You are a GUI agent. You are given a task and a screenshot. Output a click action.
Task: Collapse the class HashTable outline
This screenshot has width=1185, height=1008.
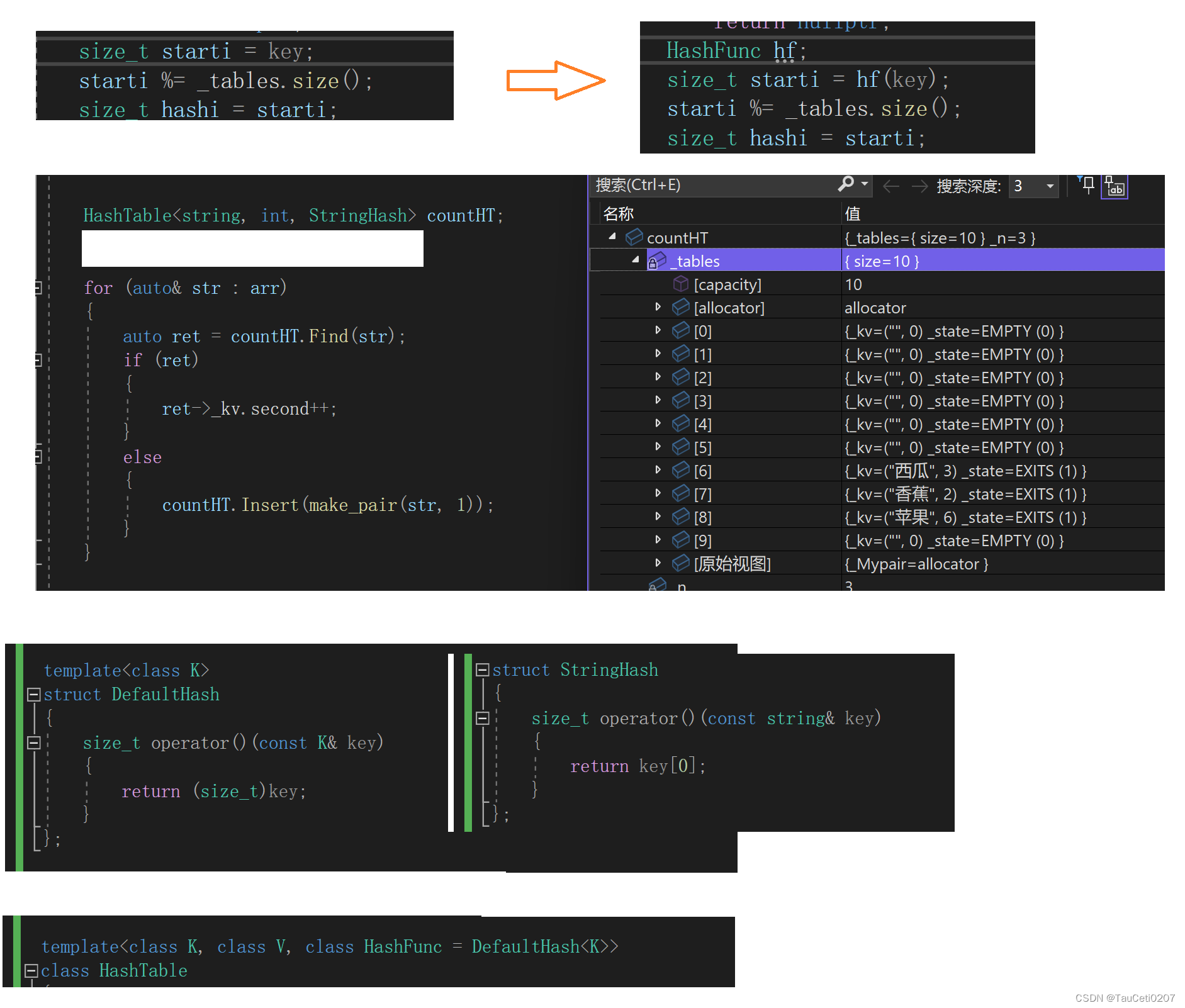(x=31, y=971)
